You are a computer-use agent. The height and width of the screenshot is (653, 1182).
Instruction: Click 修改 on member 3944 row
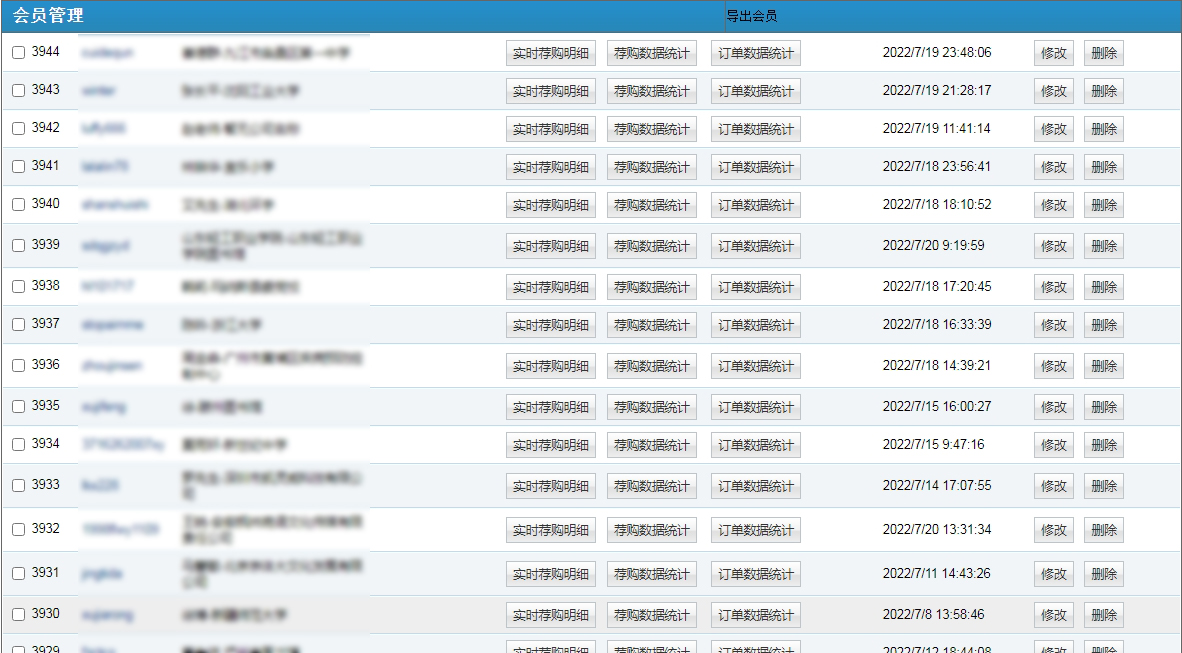[x=1053, y=53]
